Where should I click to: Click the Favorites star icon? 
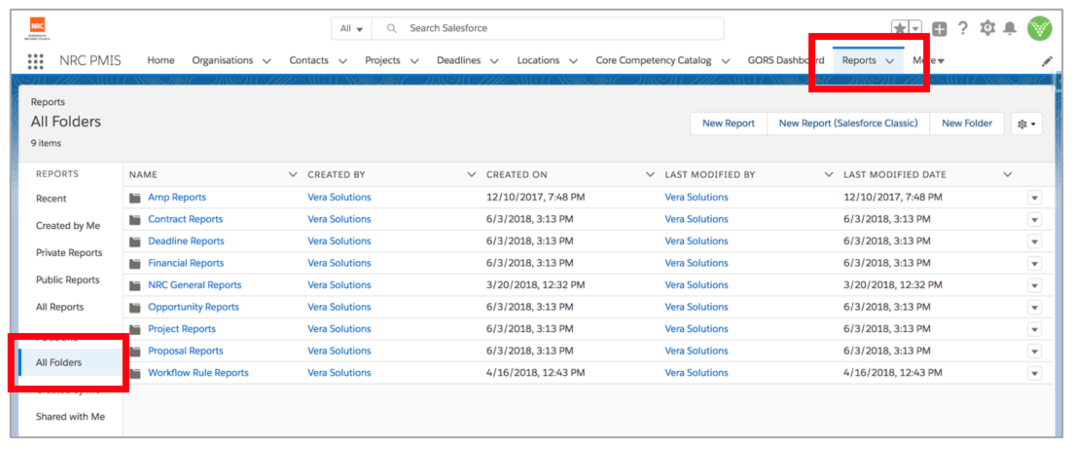pyautogui.click(x=899, y=28)
